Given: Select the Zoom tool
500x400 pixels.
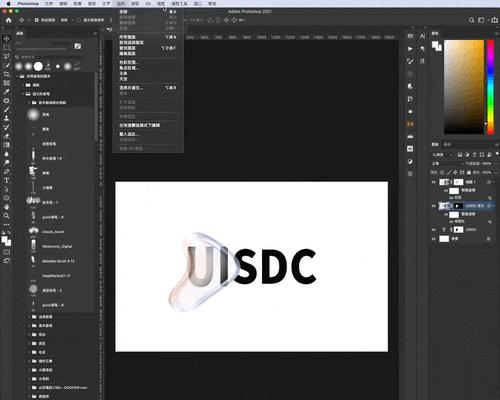Looking at the screenshot, I should [x=6, y=216].
